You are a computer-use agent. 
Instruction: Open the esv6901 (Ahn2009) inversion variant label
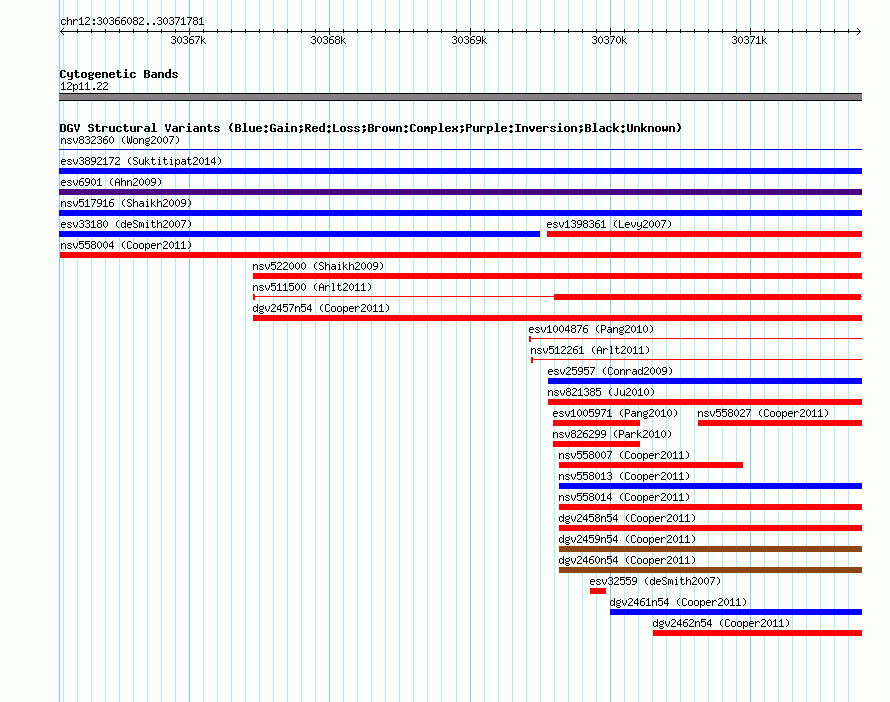coord(111,182)
